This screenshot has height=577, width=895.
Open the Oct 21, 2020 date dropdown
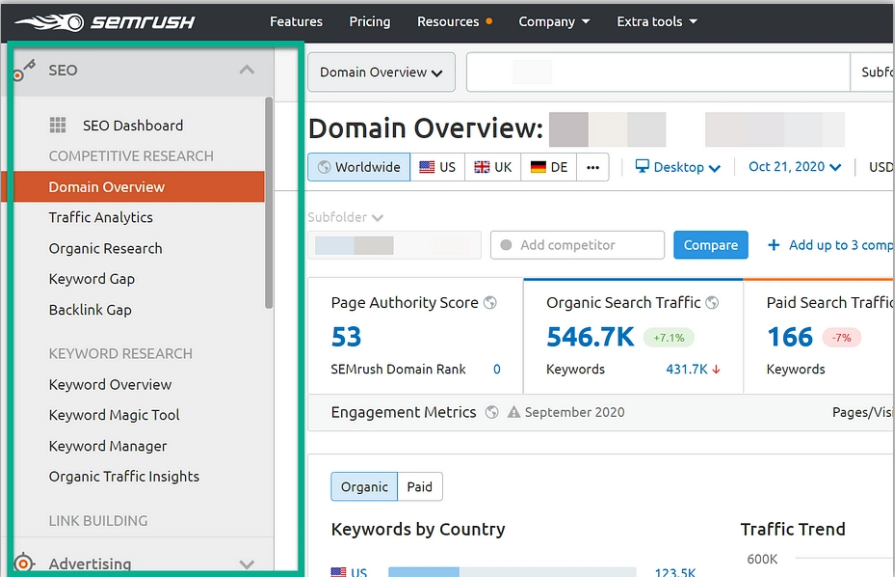tap(795, 167)
